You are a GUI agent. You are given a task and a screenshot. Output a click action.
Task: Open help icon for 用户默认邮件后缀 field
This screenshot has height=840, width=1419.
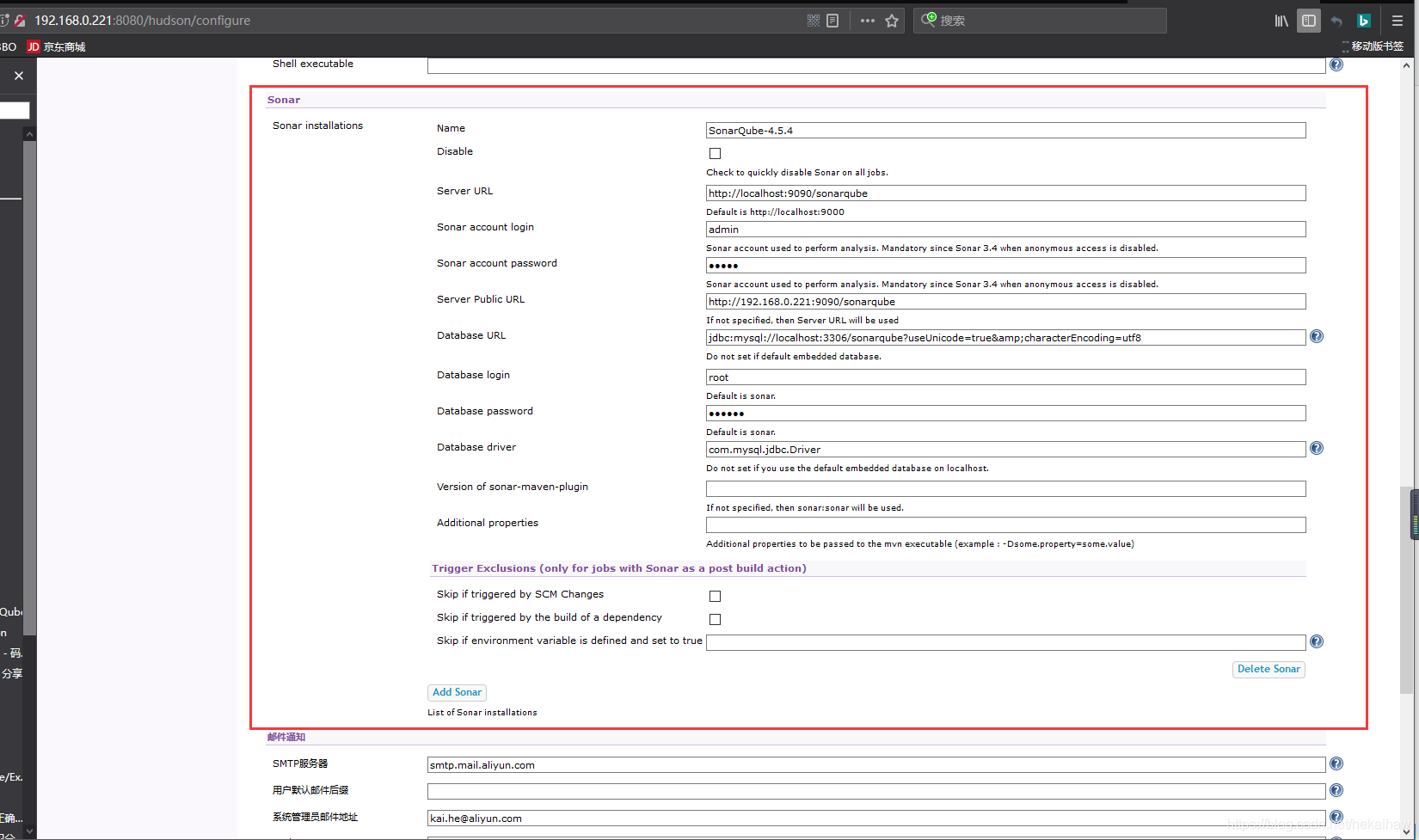pyautogui.click(x=1336, y=790)
